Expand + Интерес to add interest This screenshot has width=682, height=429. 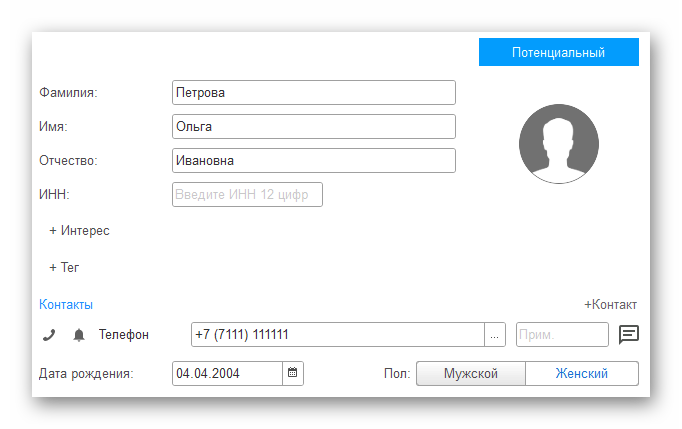(79, 231)
